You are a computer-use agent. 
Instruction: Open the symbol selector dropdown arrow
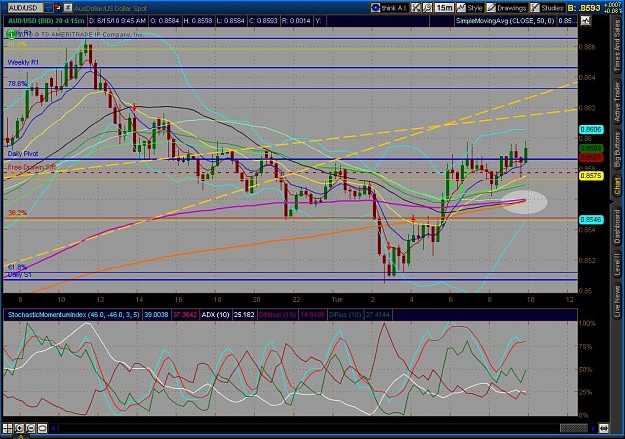pos(48,8)
